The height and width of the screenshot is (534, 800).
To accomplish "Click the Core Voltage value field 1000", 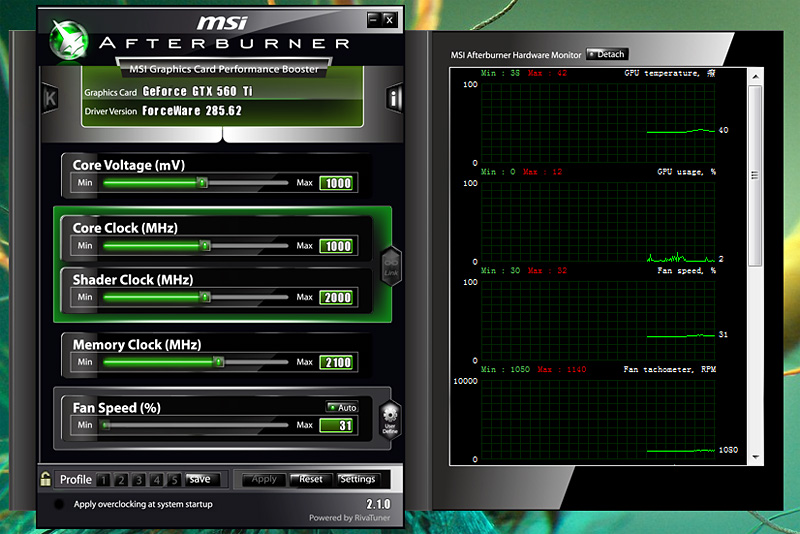I will [336, 183].
